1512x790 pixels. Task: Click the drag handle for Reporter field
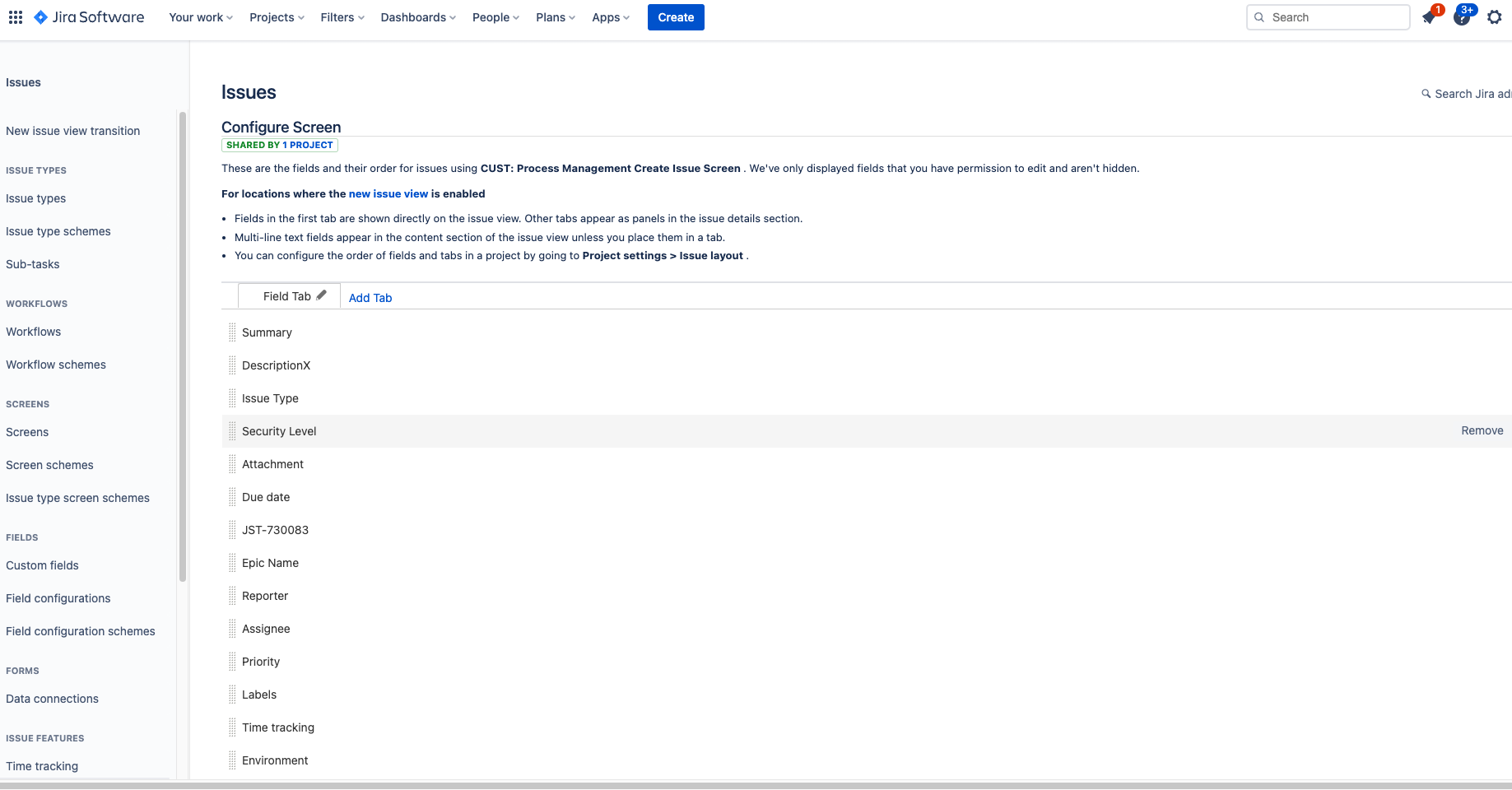(232, 596)
